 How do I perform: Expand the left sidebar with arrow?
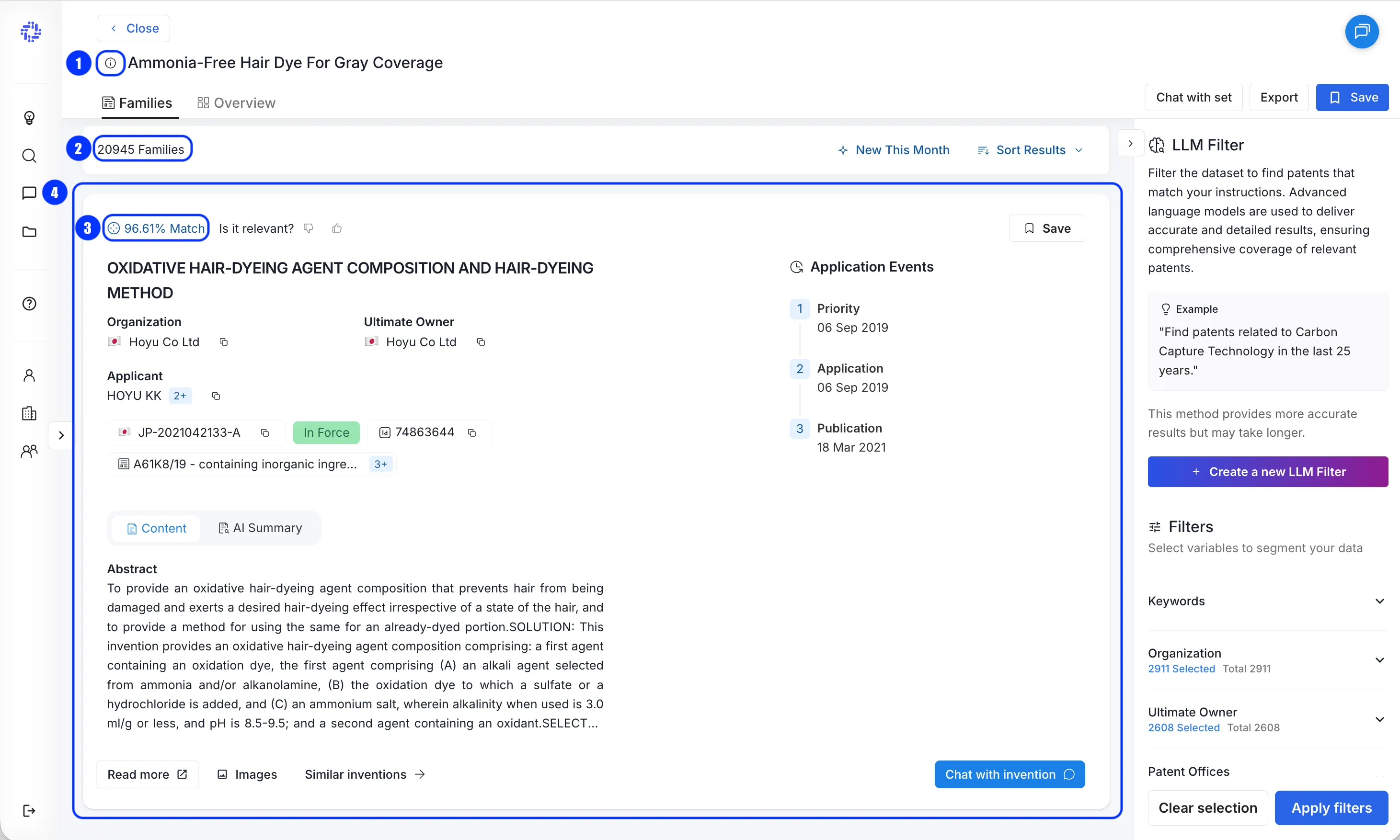(x=61, y=435)
